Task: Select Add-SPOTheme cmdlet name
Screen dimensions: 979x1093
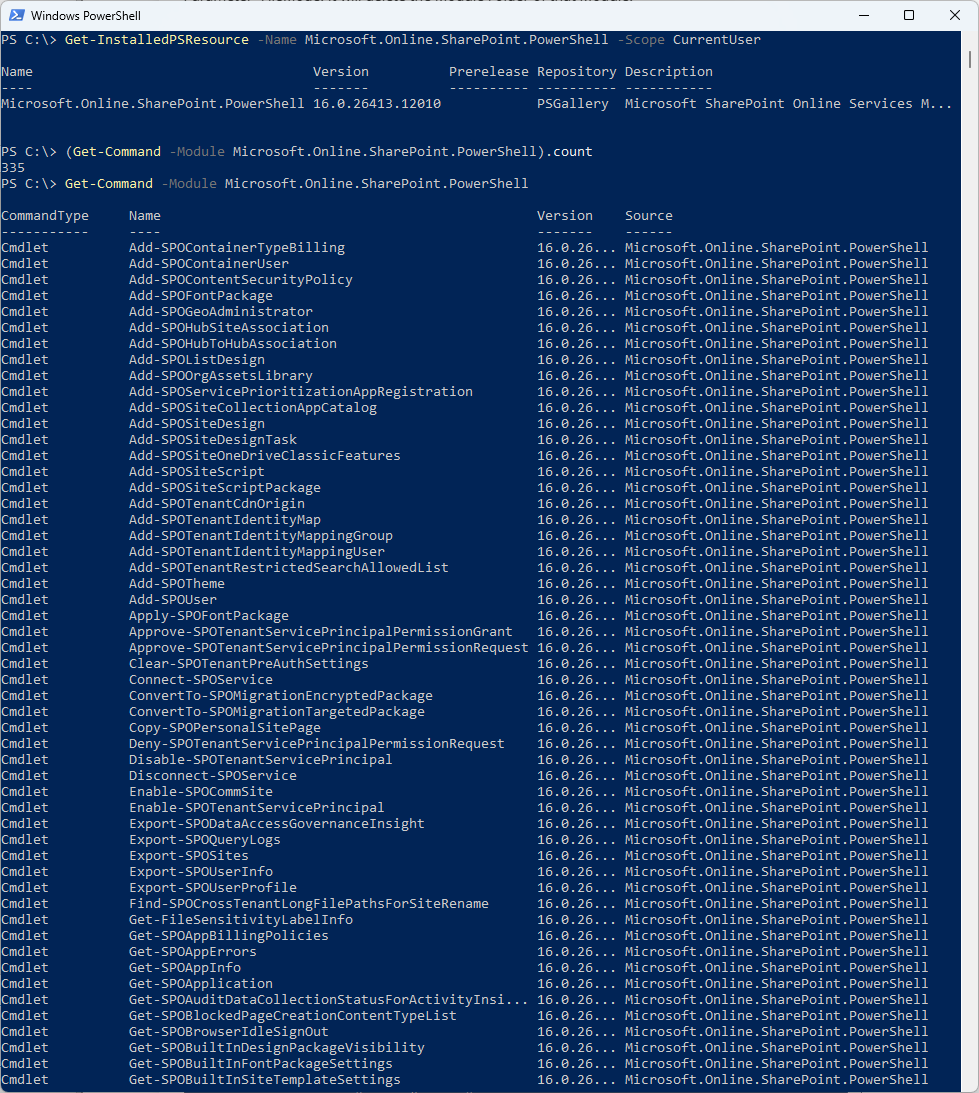Action: 176,584
